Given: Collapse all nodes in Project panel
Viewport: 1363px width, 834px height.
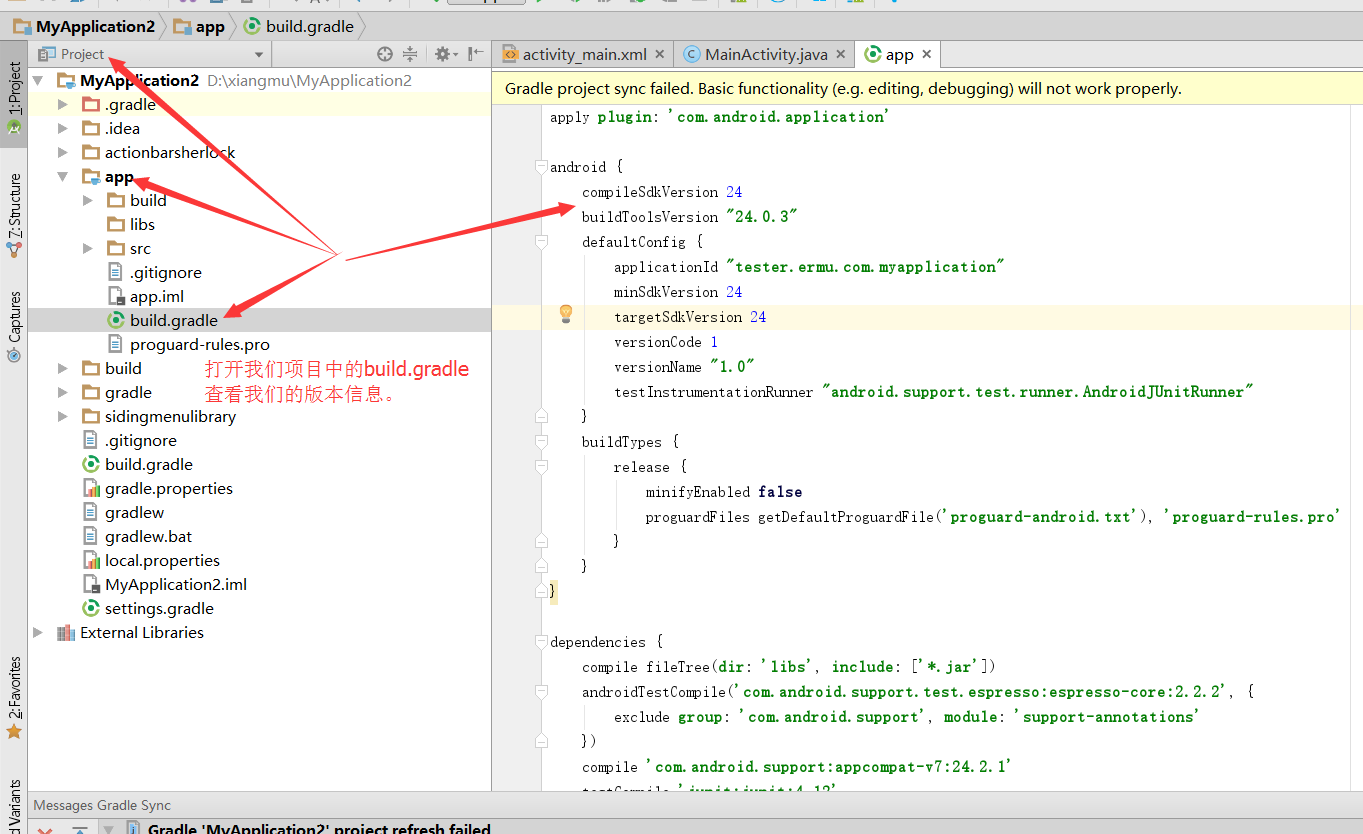Looking at the screenshot, I should pyautogui.click(x=409, y=54).
